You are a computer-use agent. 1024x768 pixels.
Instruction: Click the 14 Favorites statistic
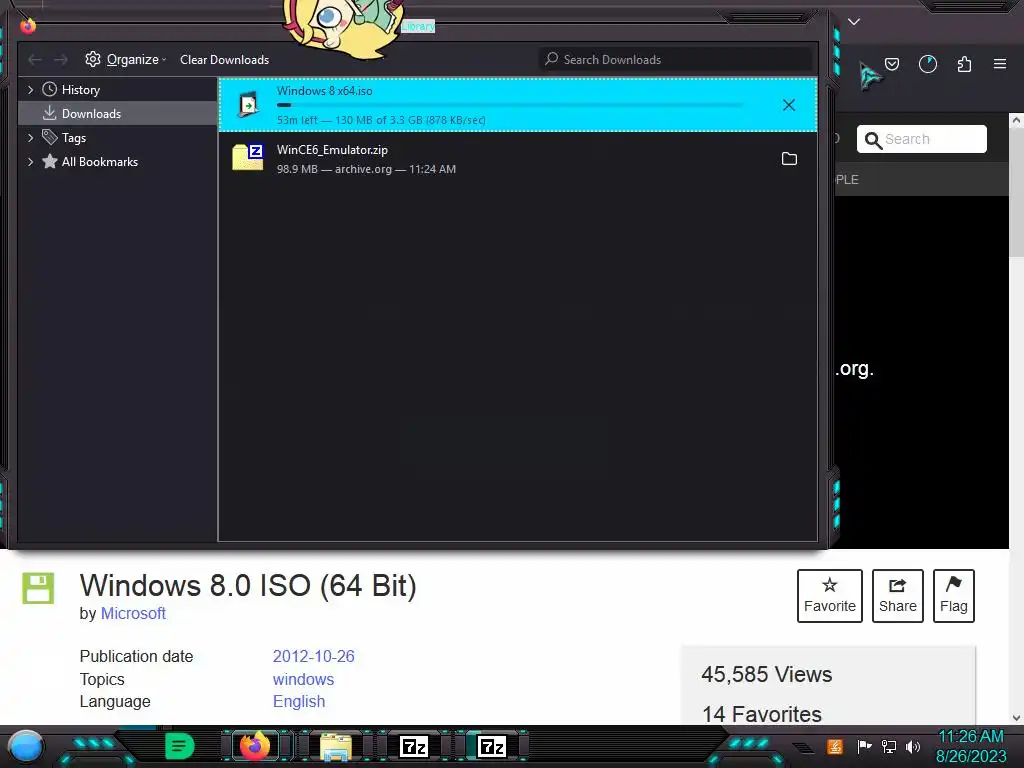(x=762, y=714)
